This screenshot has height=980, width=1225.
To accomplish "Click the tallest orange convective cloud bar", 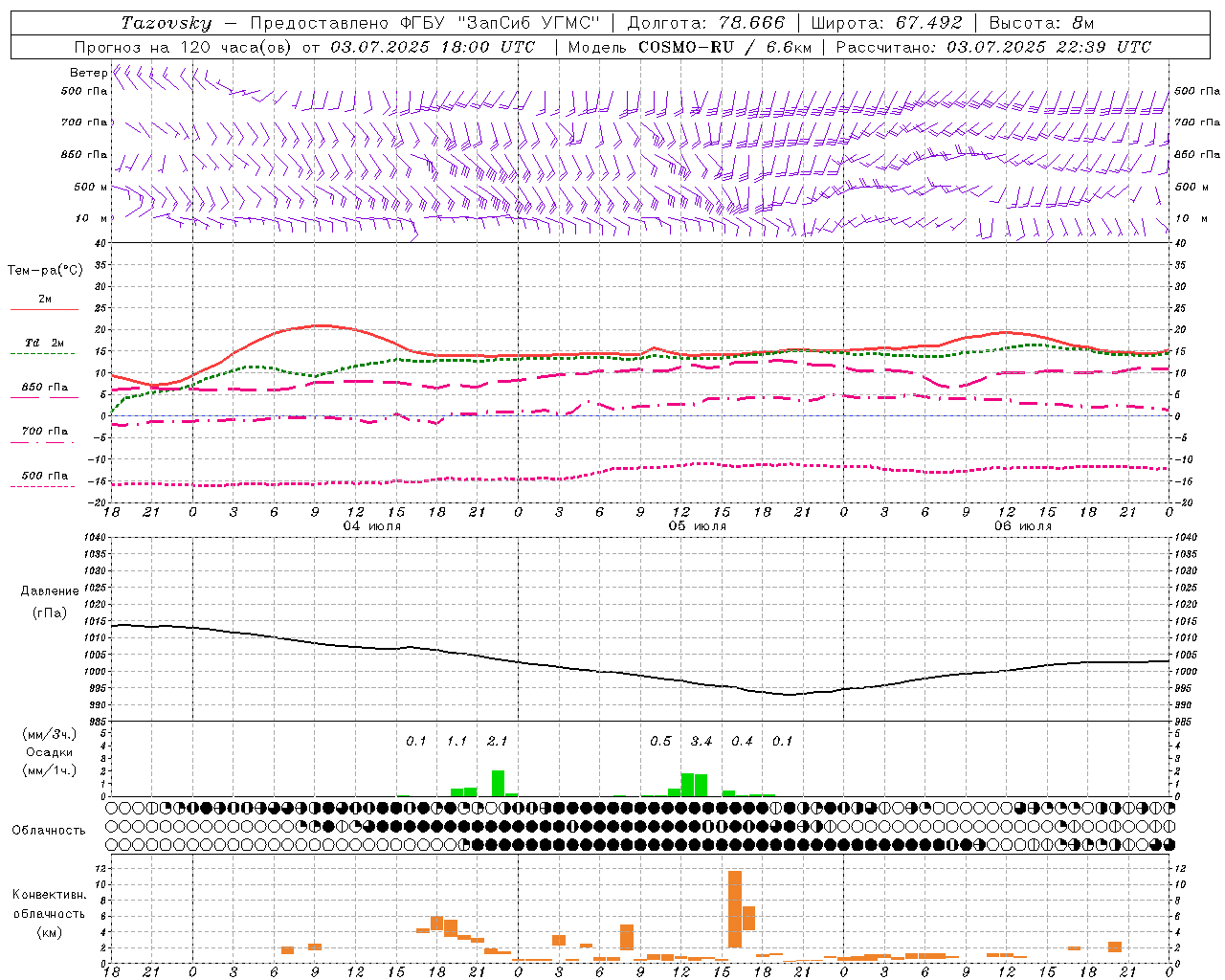I will [x=735, y=909].
